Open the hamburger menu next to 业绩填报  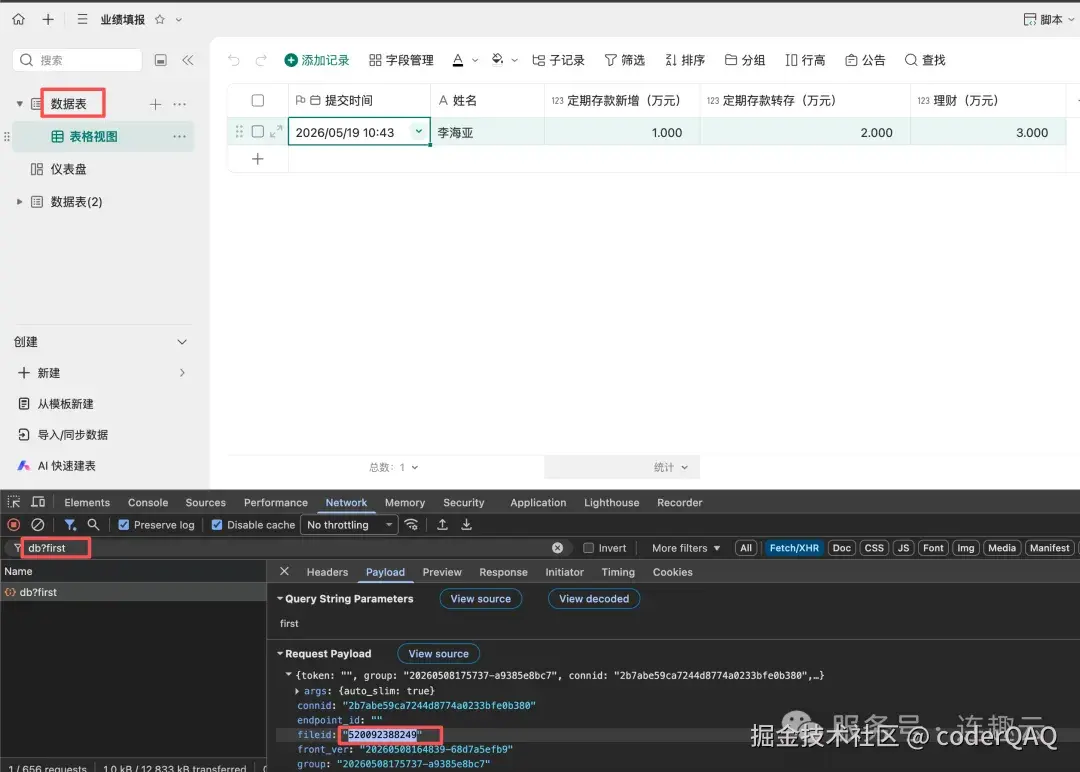(82, 19)
